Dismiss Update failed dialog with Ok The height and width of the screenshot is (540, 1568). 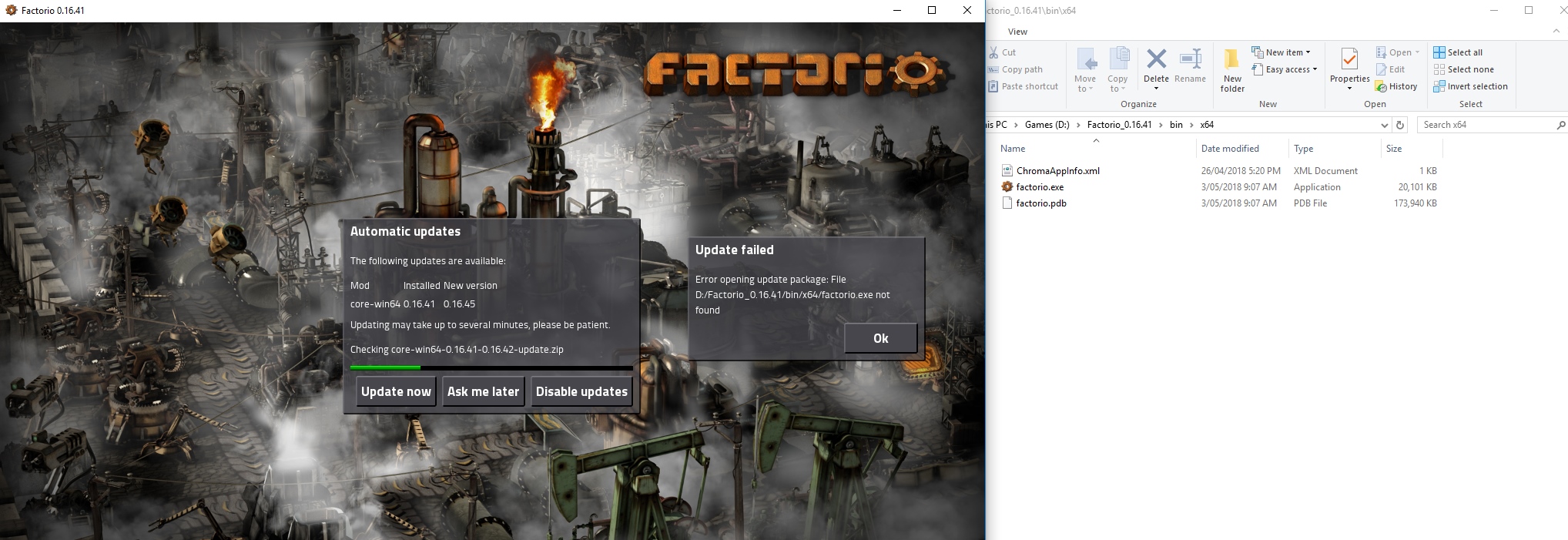click(880, 338)
